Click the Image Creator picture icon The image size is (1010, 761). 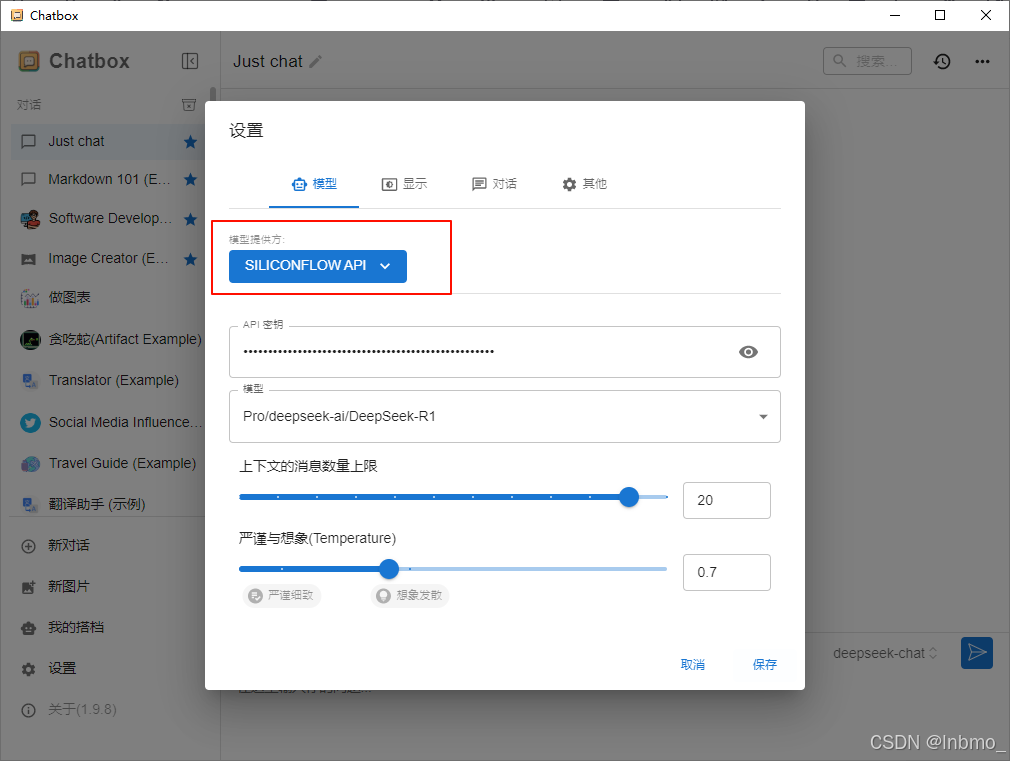[x=28, y=259]
